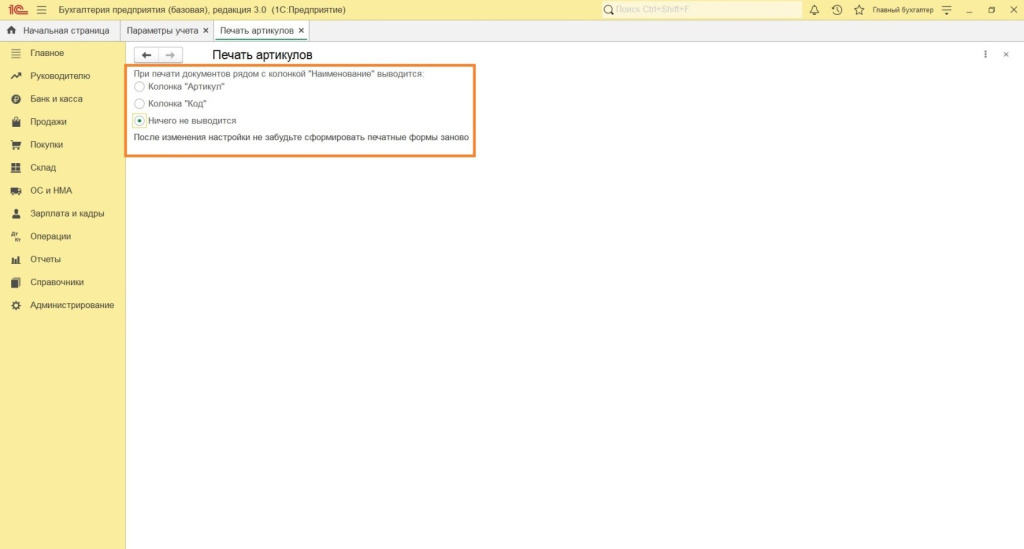Image resolution: width=1024 pixels, height=549 pixels.
Task: Switch to the Начальная страница tab
Action: [65, 31]
